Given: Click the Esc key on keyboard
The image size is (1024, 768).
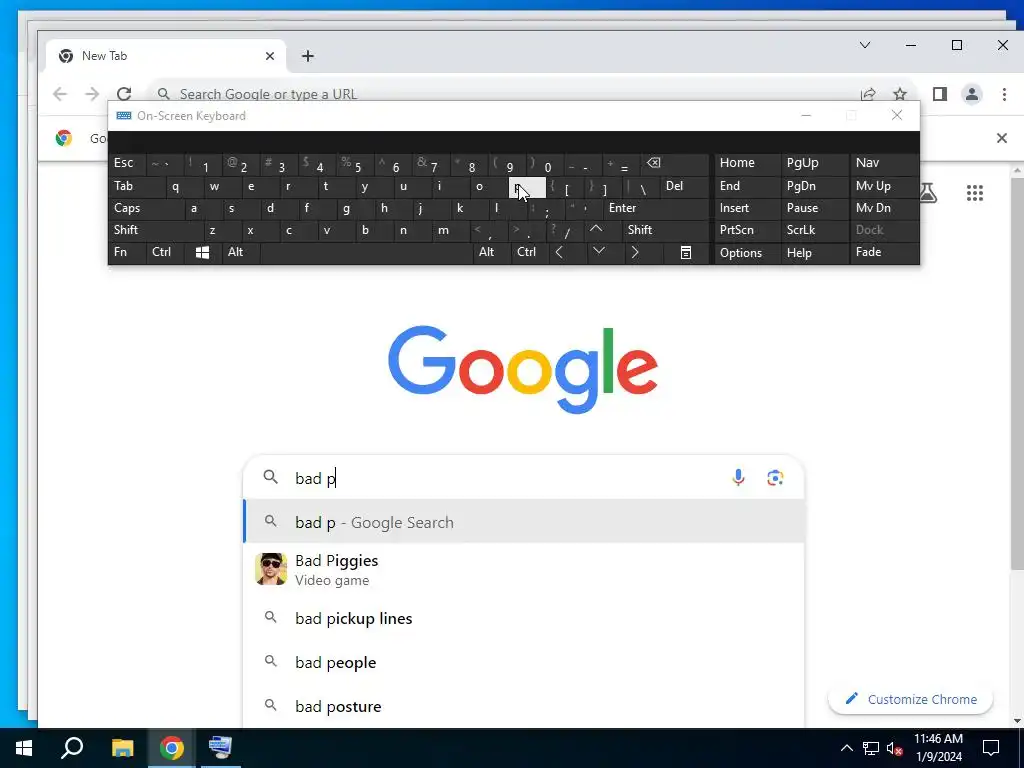Looking at the screenshot, I should click(127, 163).
